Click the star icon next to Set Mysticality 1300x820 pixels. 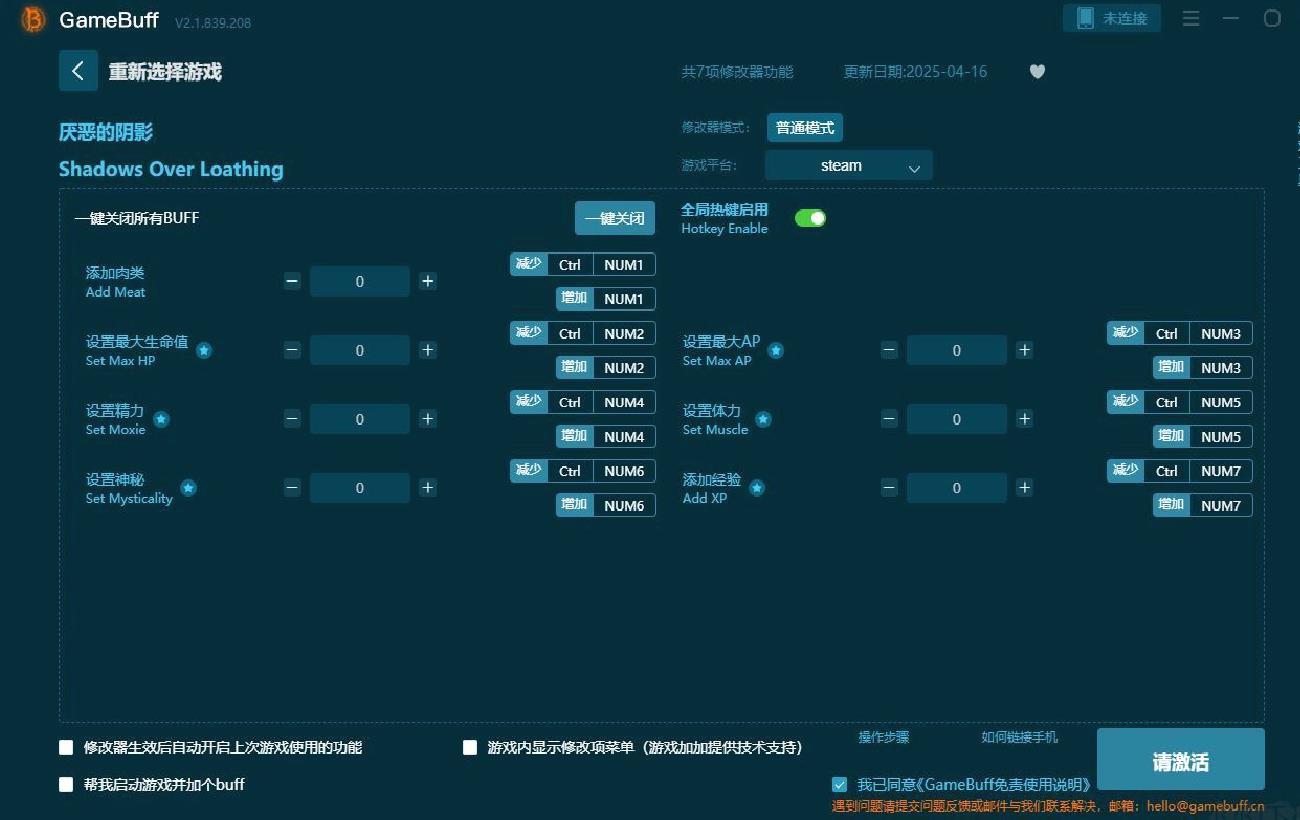[x=188, y=489]
